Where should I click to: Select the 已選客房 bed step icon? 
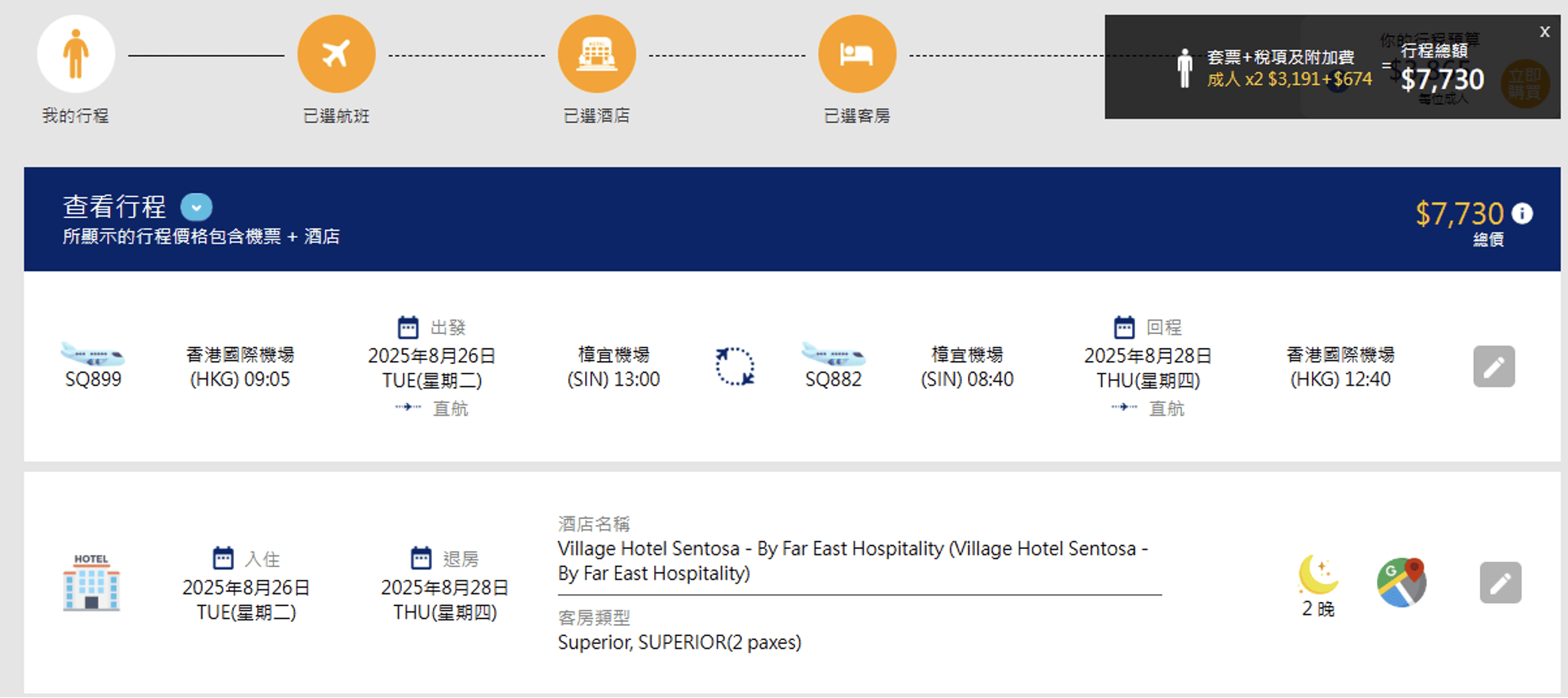[857, 54]
